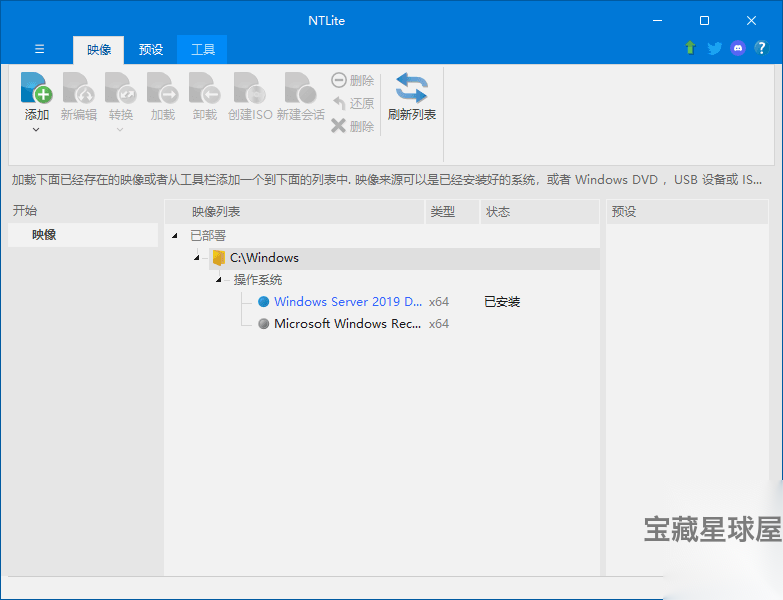Image resolution: width=783 pixels, height=600 pixels.
Task: Click x64 in the Microsoft Windows Rec... row
Action: pos(438,323)
